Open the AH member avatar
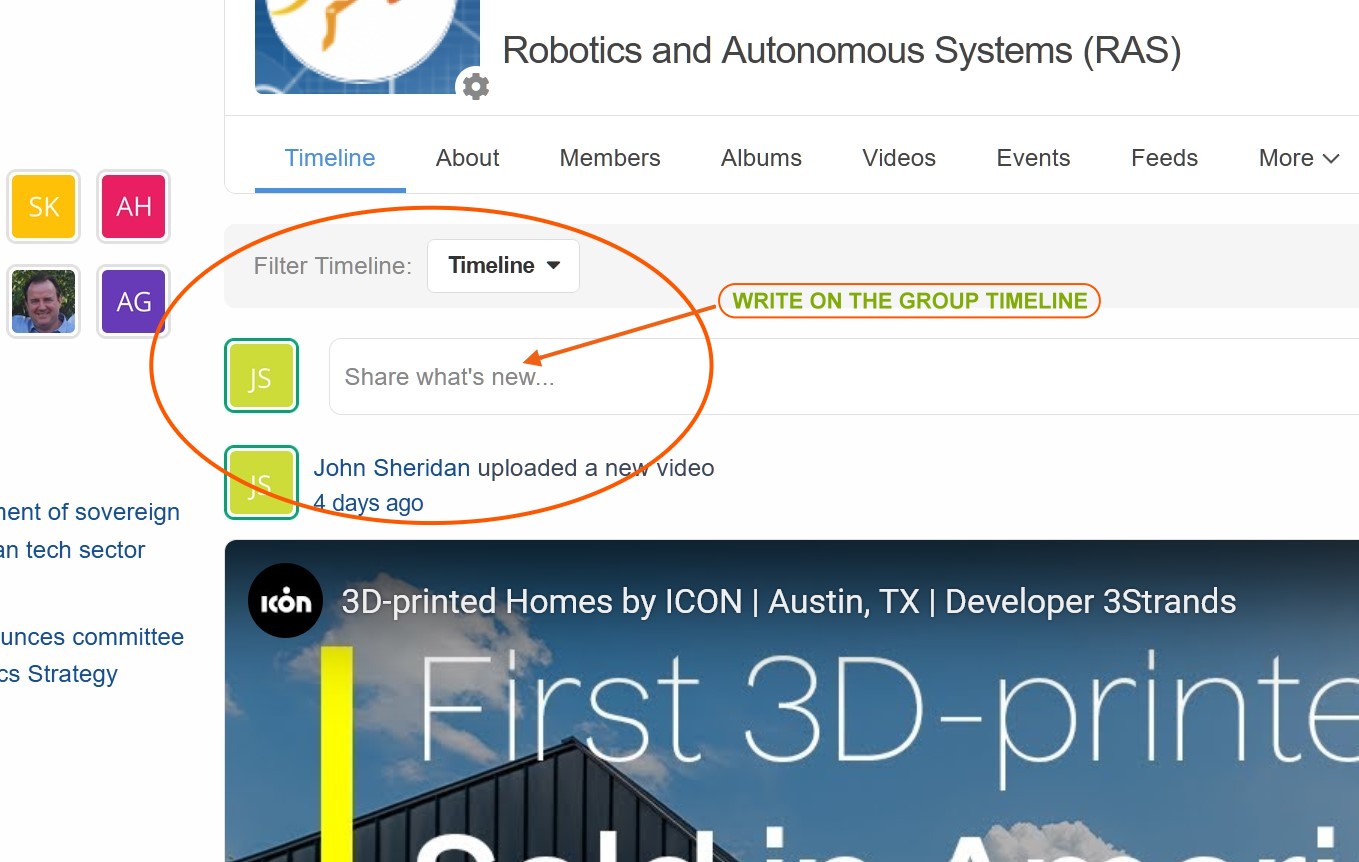Screen dimensions: 1359x862 (x=134, y=207)
